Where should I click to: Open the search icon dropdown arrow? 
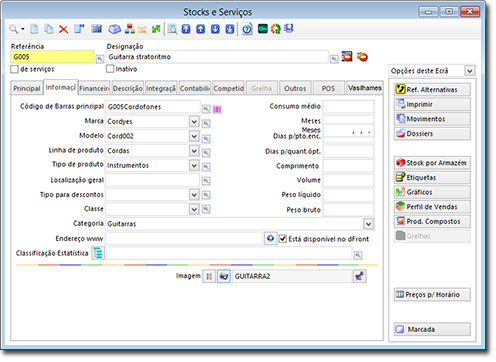click(23, 29)
